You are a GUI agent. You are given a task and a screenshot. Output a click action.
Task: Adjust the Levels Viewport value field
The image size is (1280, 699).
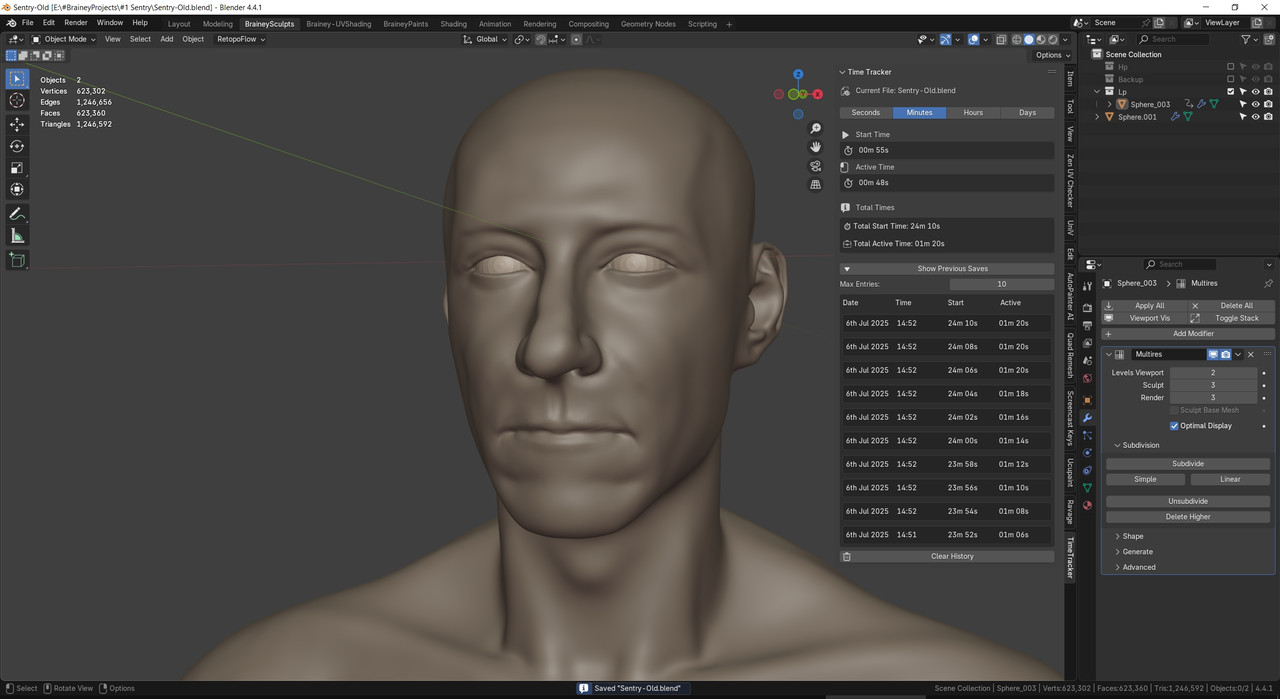(1212, 373)
